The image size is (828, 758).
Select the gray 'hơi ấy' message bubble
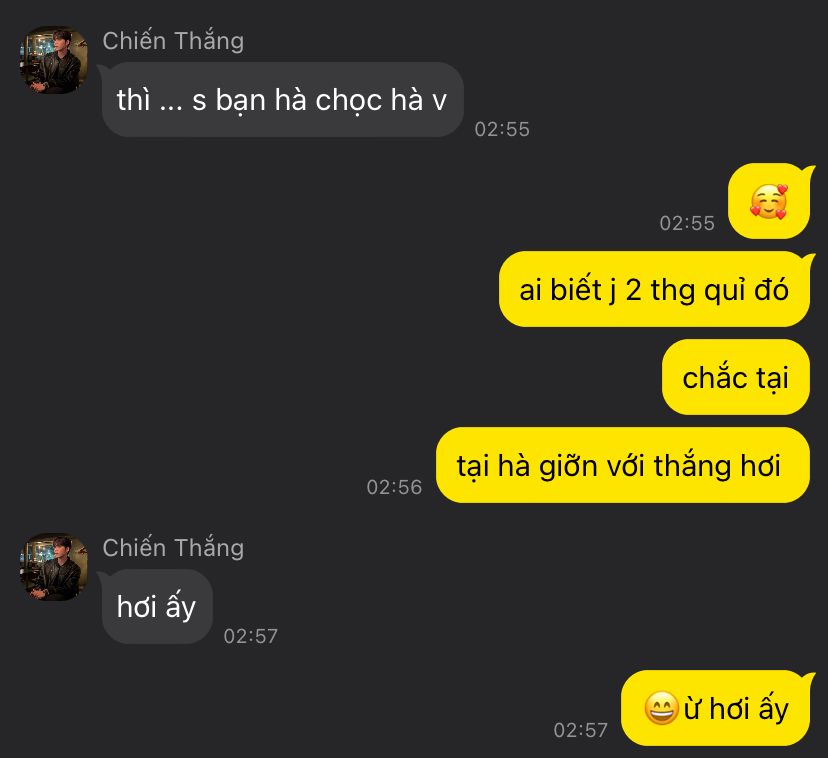point(157,606)
